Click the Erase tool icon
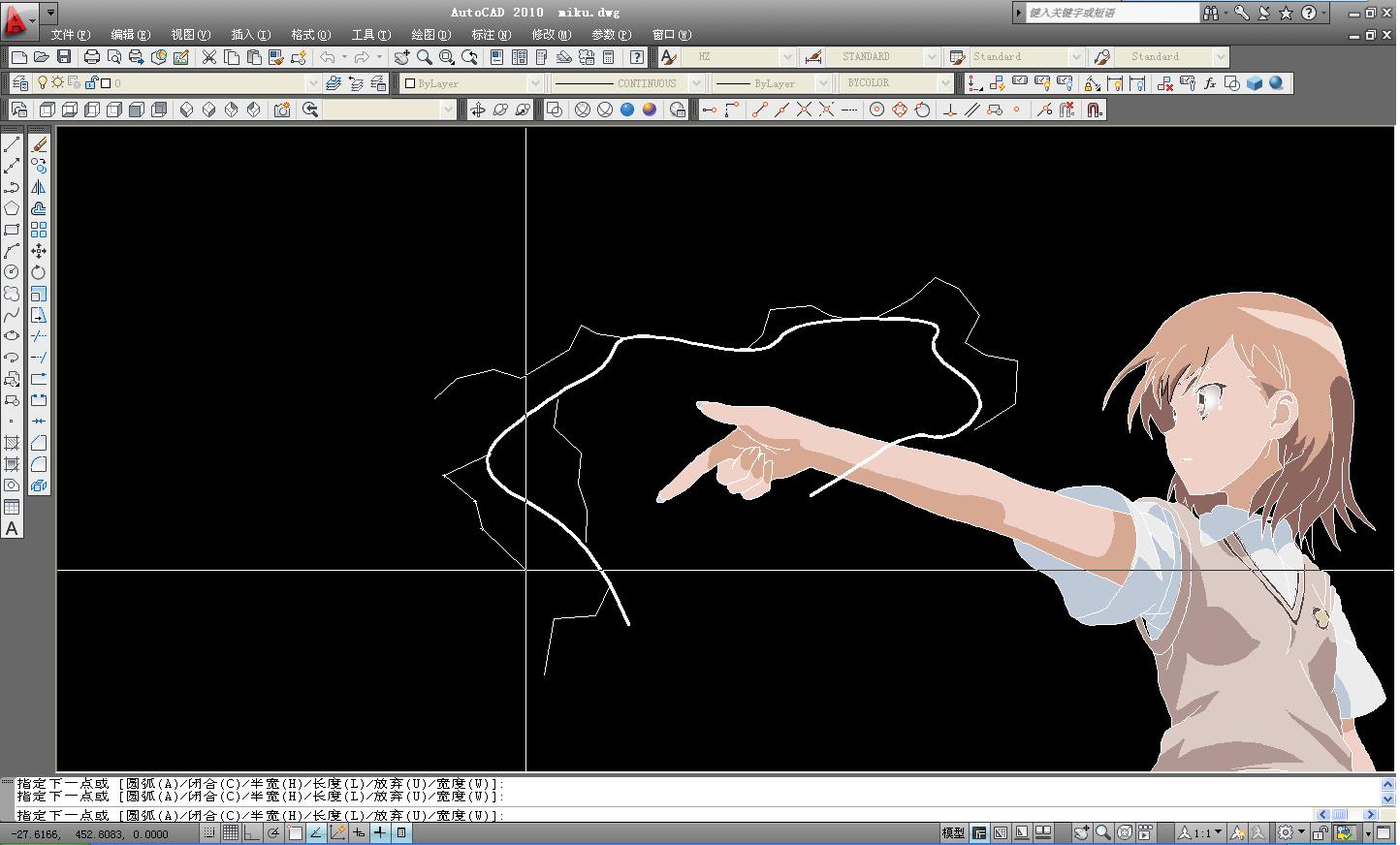This screenshot has width=1400, height=845. [x=39, y=144]
